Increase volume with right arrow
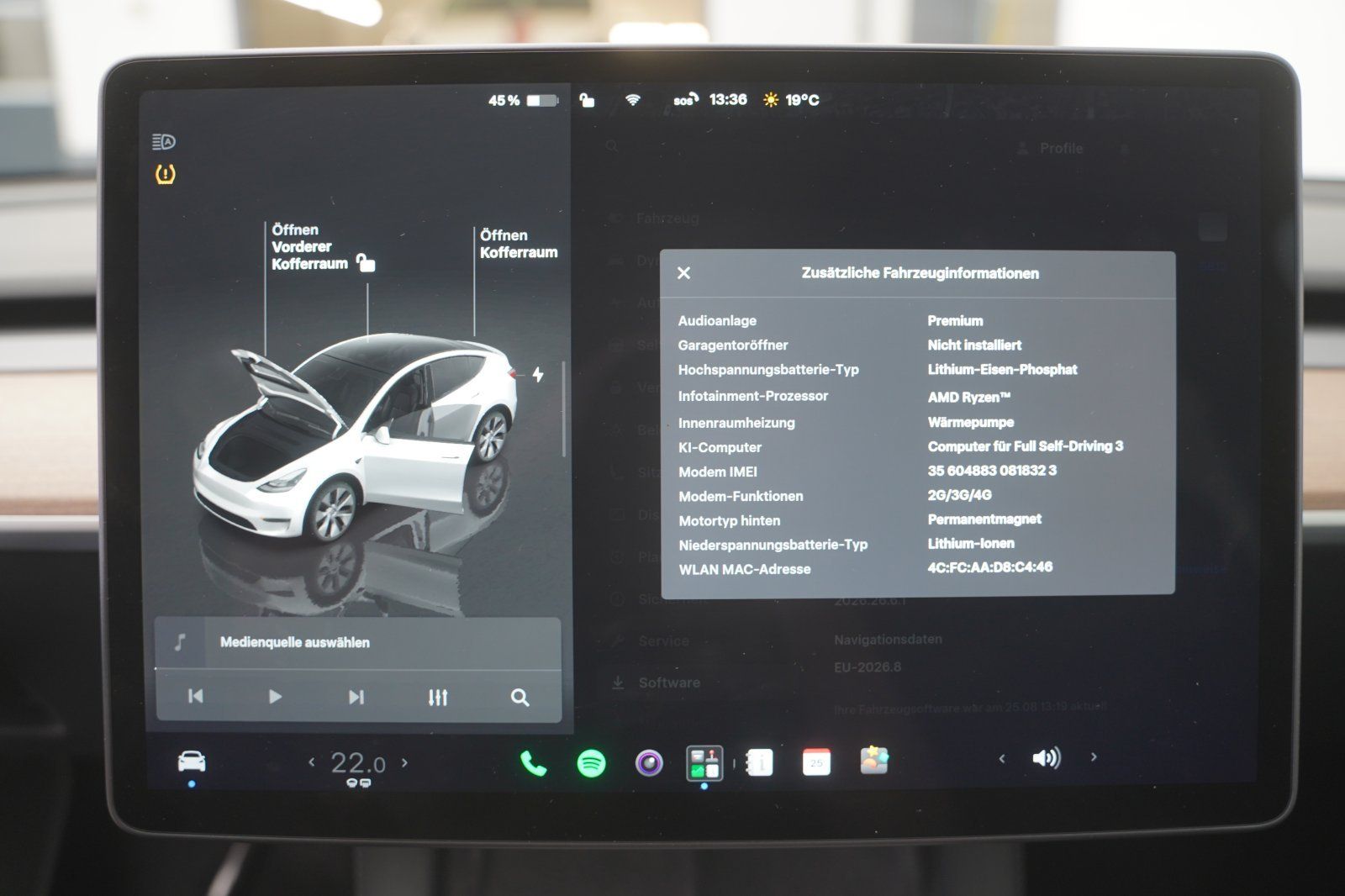 (1094, 757)
